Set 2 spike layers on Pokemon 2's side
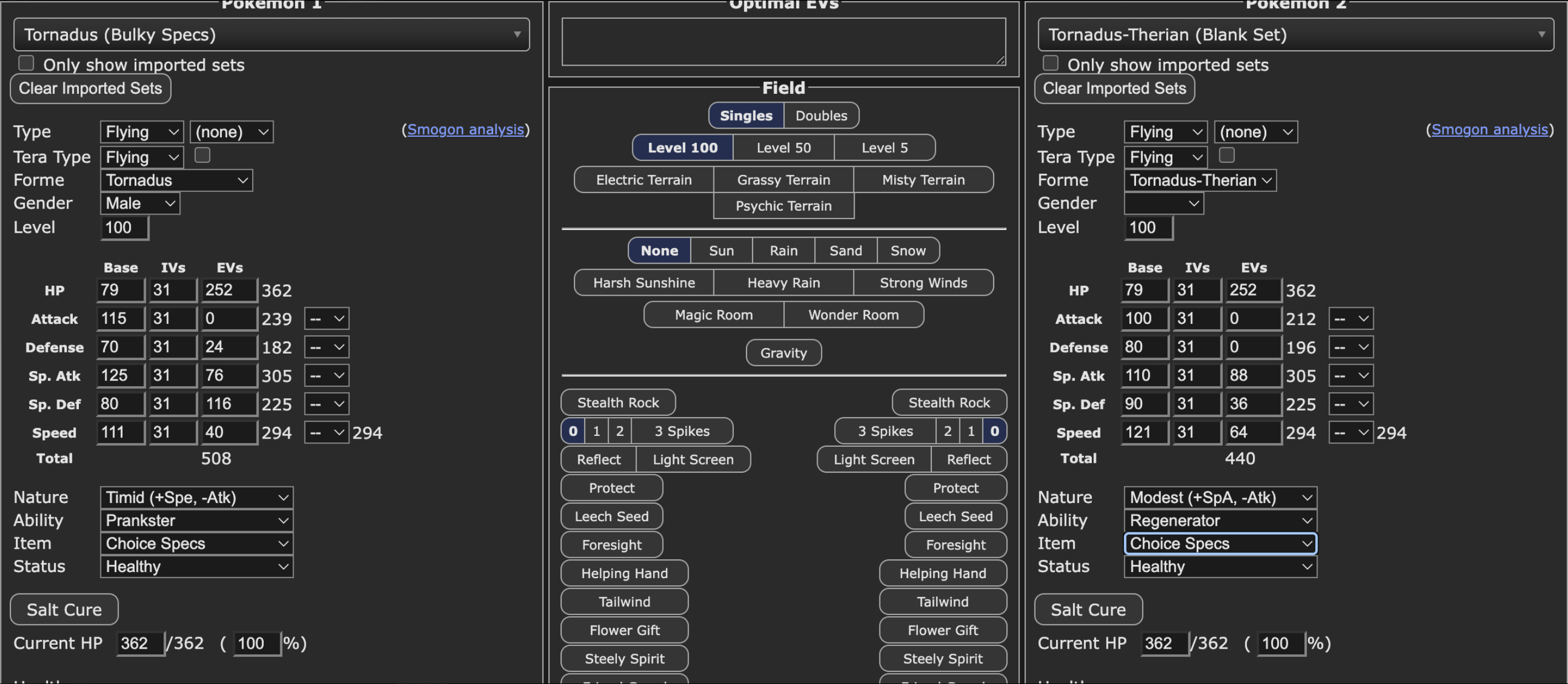 tap(947, 431)
